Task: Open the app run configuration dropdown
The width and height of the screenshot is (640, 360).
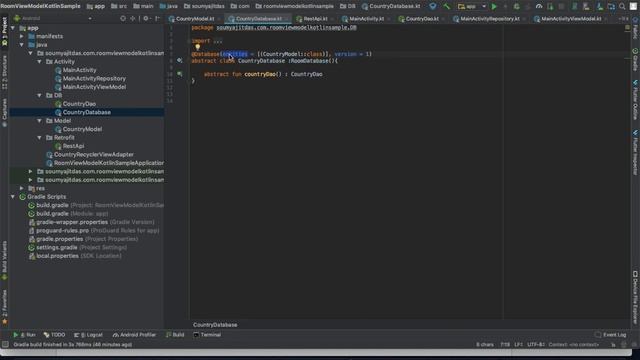Action: (472, 6)
